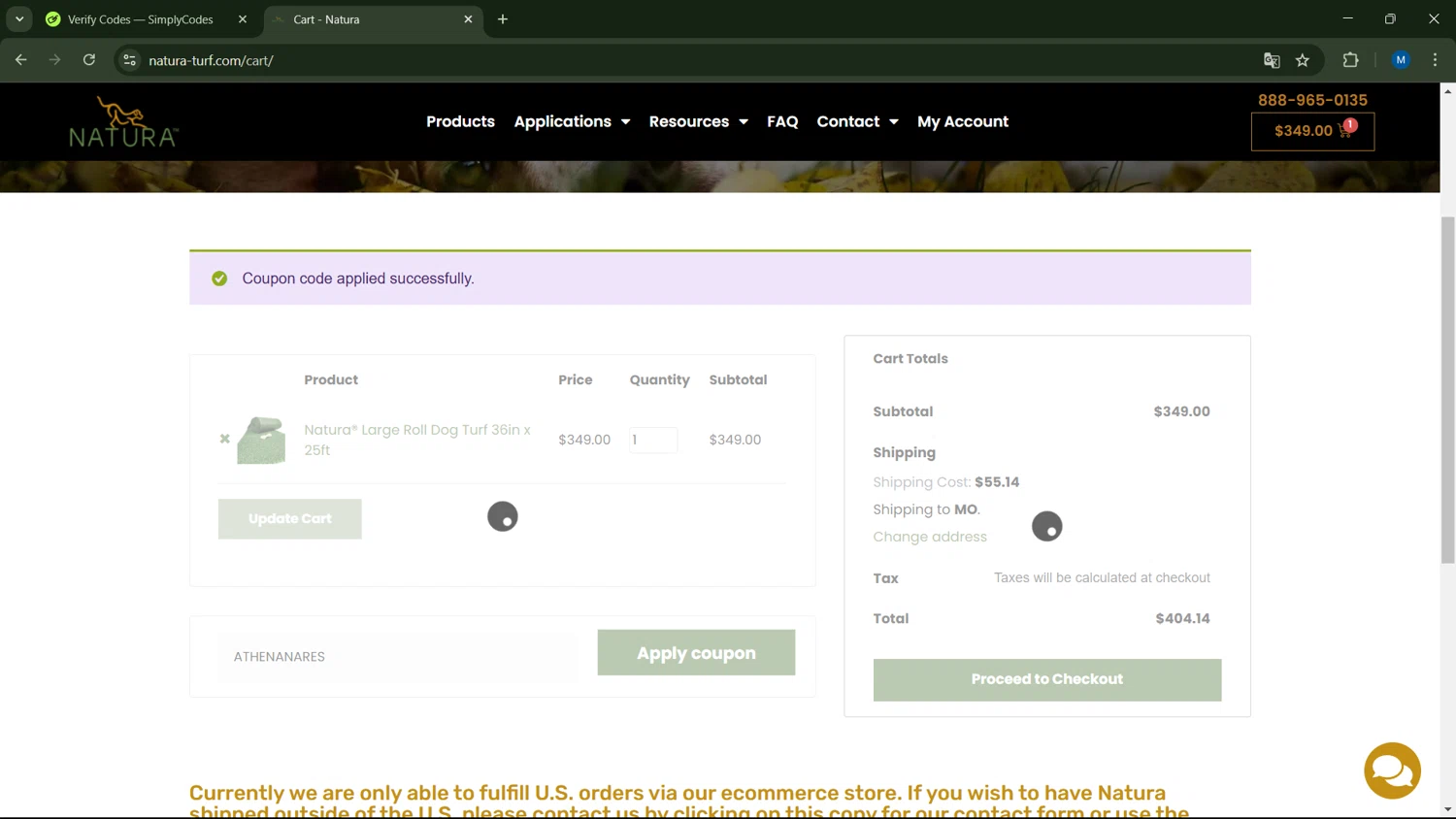Click the yellow U.S. orders notice text

pyautogui.click(x=689, y=802)
